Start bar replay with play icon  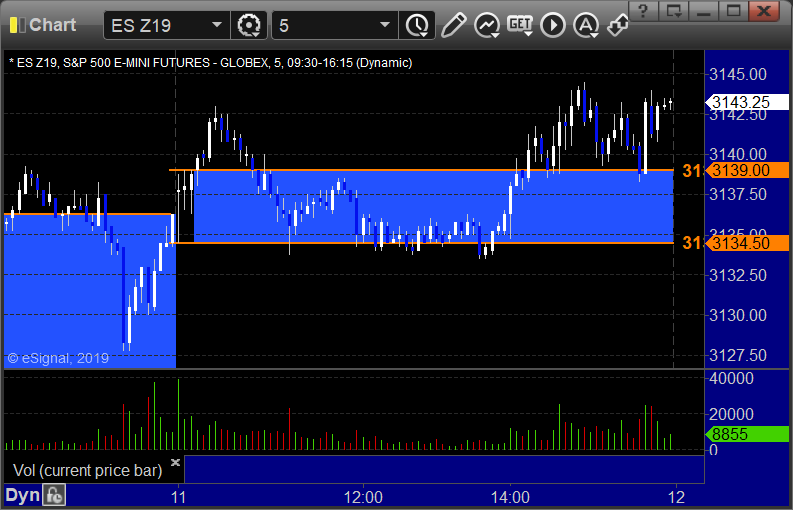click(x=553, y=25)
